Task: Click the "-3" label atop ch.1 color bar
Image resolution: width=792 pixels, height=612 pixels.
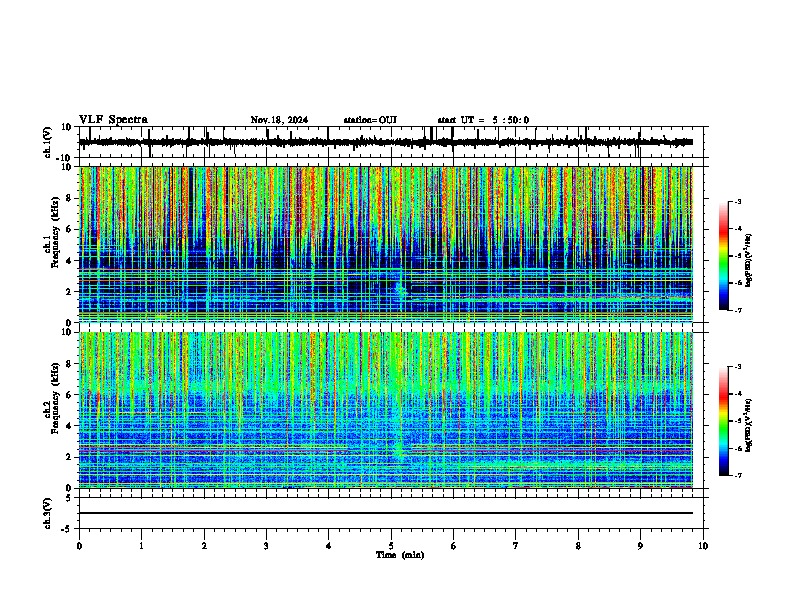Action: pyautogui.click(x=738, y=201)
